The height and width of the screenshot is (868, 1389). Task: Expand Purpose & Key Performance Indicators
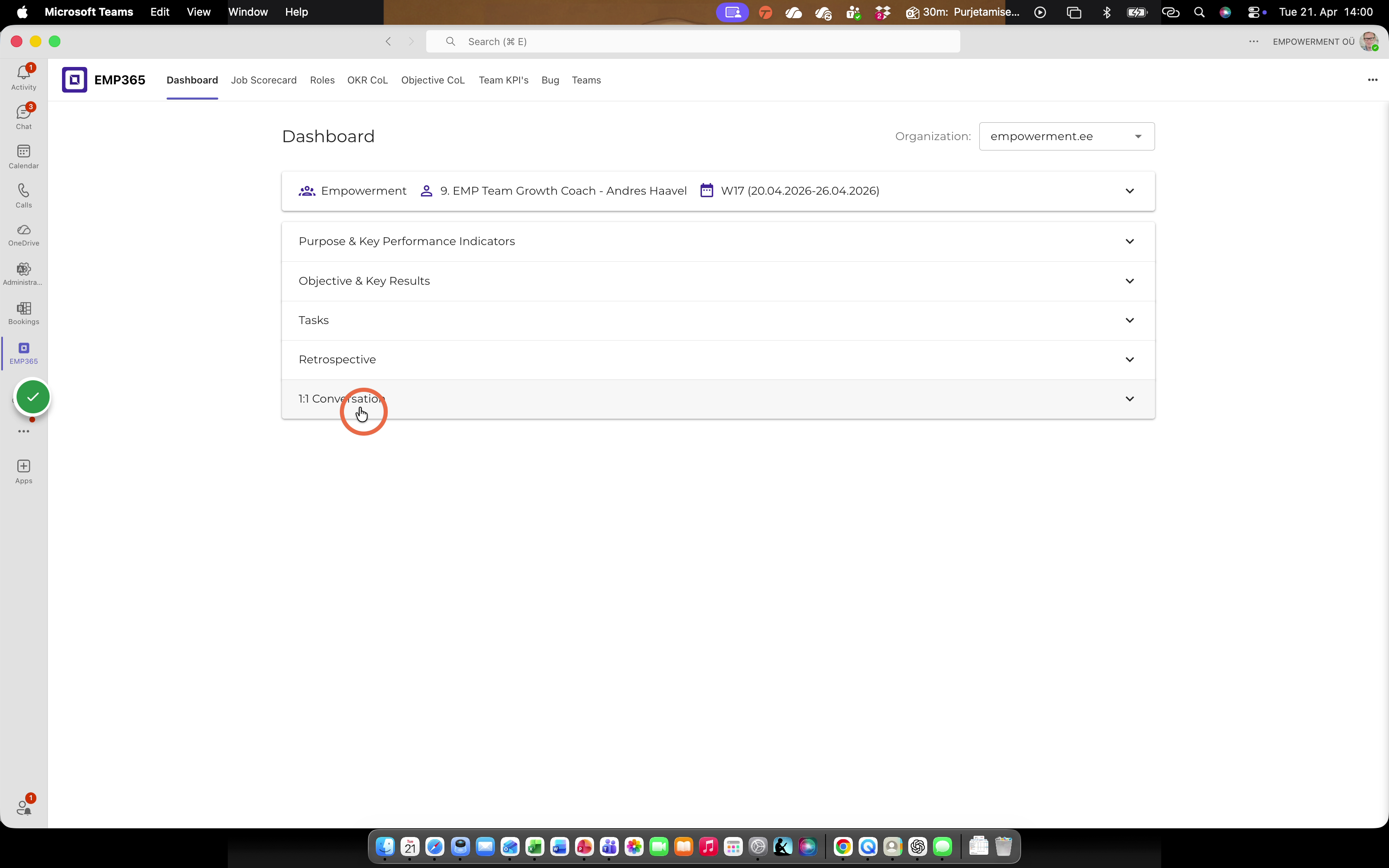(x=718, y=241)
